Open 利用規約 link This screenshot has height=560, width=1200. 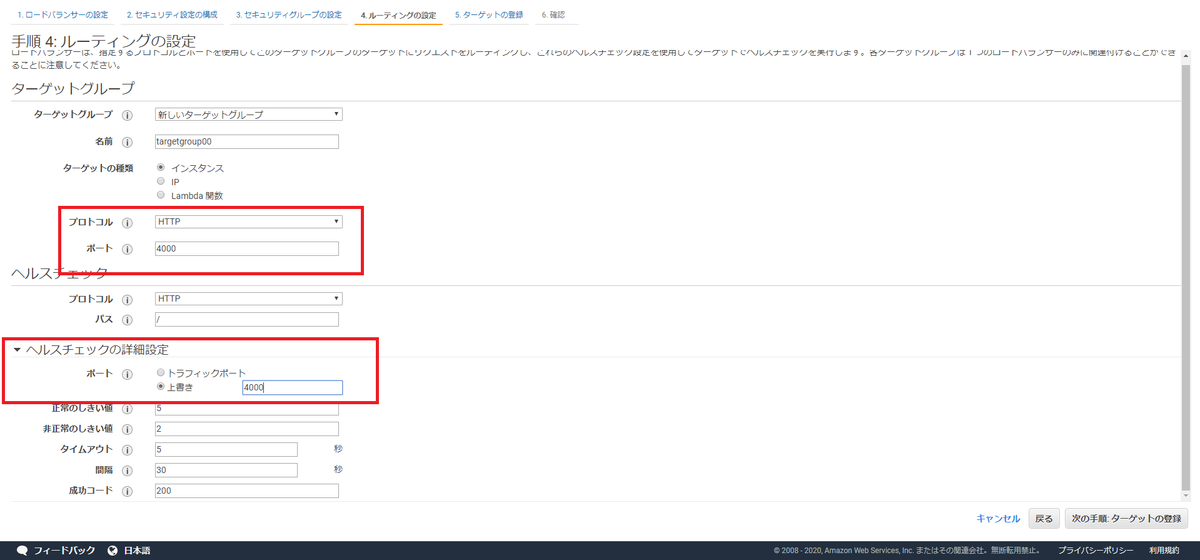(1164, 551)
